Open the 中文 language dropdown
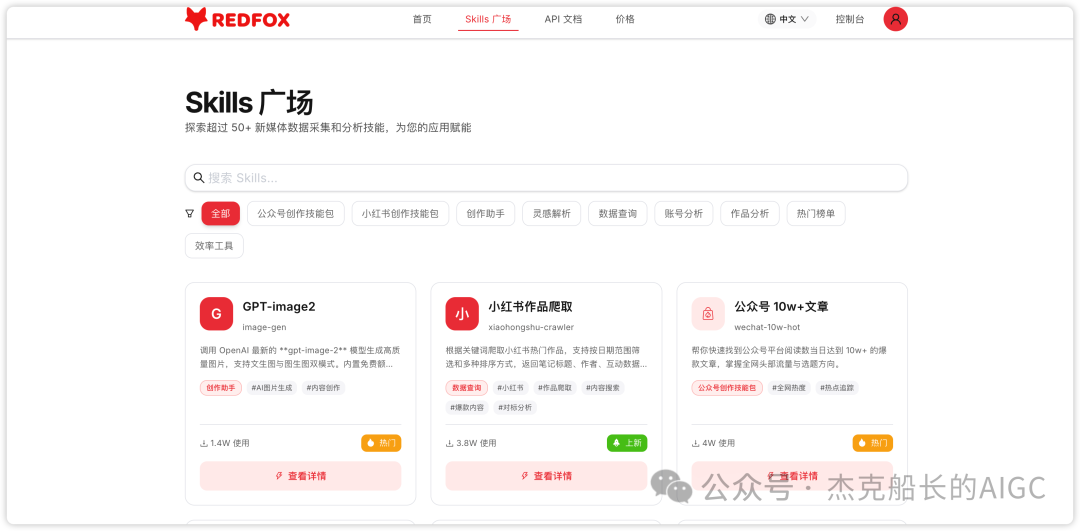The image size is (1080, 531). (x=787, y=19)
